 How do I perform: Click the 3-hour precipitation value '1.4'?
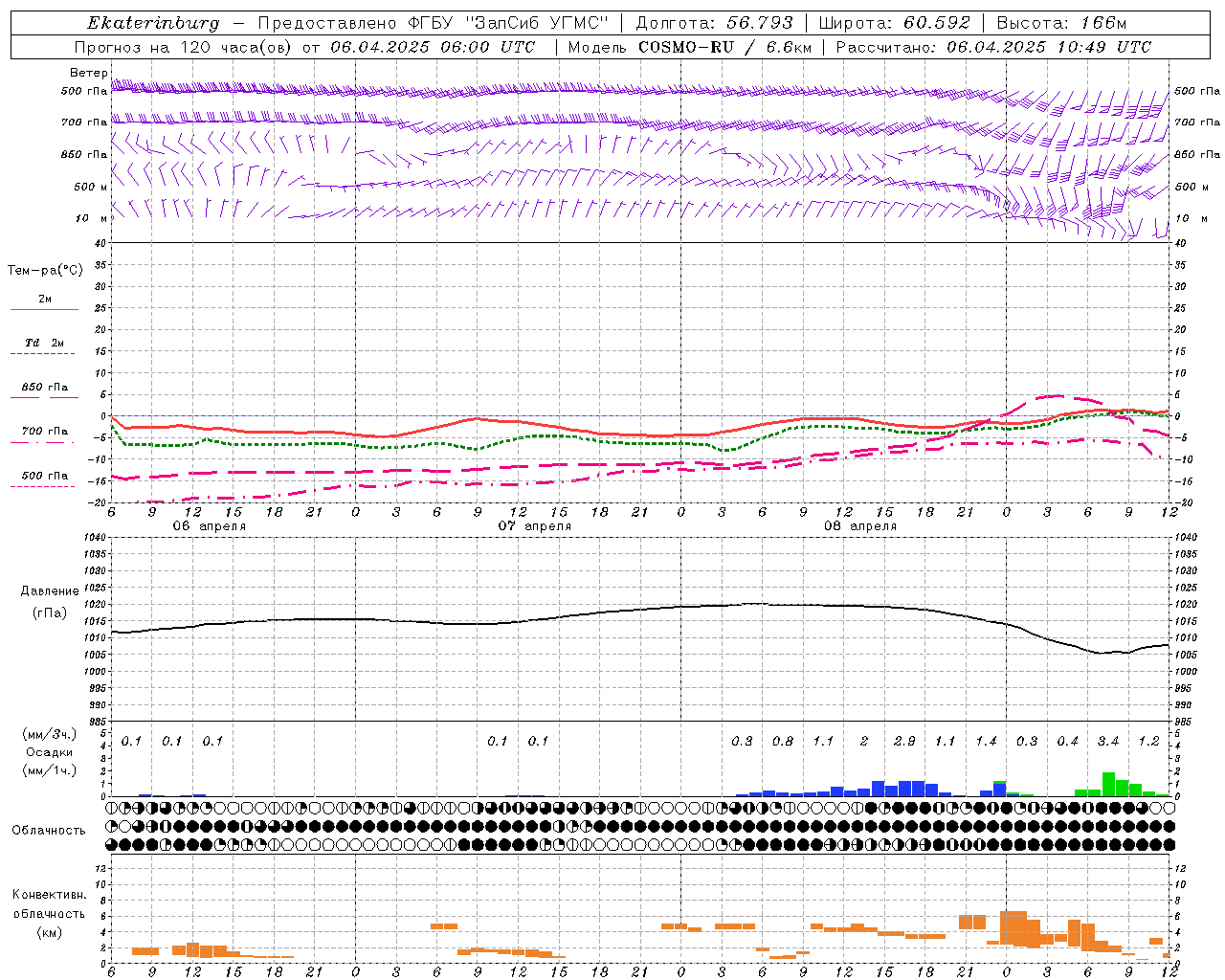pos(986,741)
